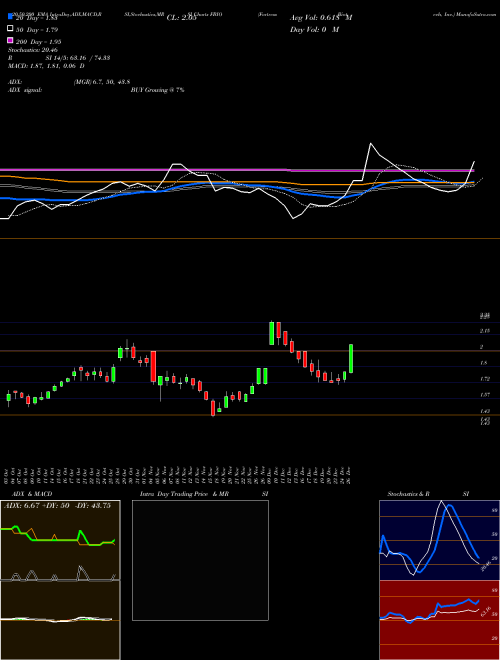This screenshot has height=660, width=500.
Task: Click the blue 20 Day legend swatch
Action: [x=10, y=16]
